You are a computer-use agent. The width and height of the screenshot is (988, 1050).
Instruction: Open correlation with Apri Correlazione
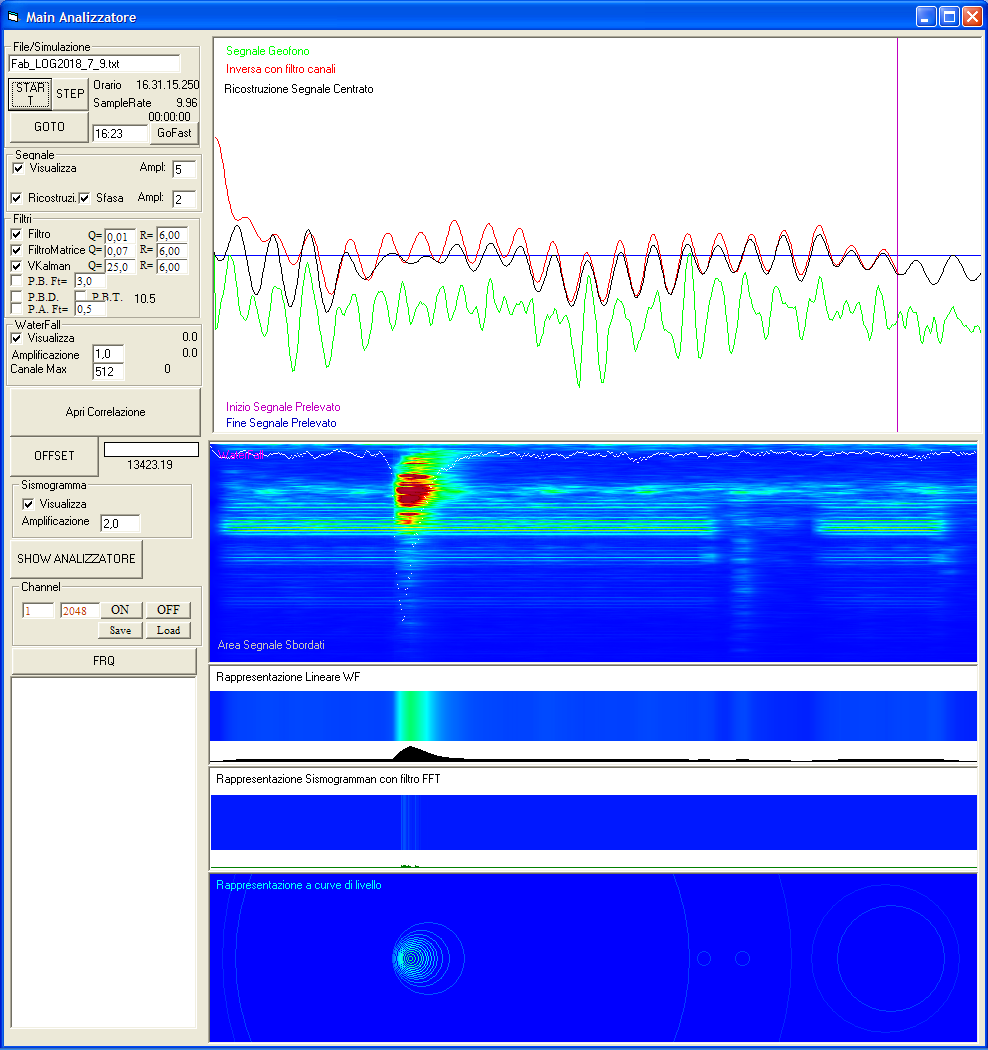click(x=105, y=412)
